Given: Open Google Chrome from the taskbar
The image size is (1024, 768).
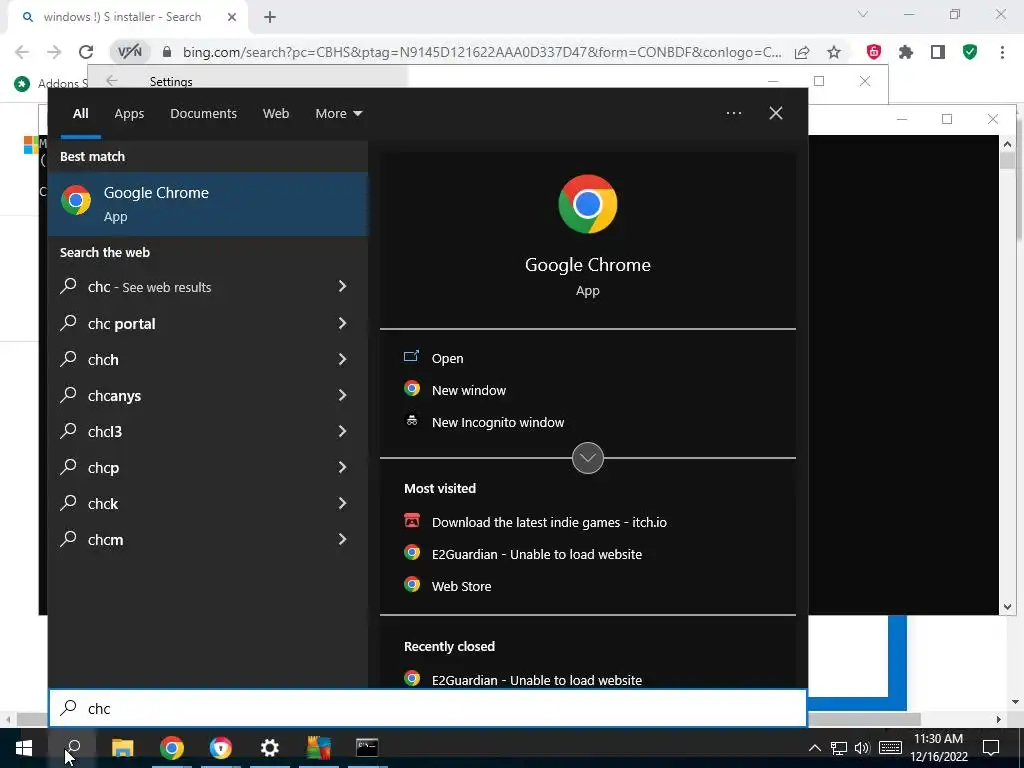Looking at the screenshot, I should click(172, 748).
